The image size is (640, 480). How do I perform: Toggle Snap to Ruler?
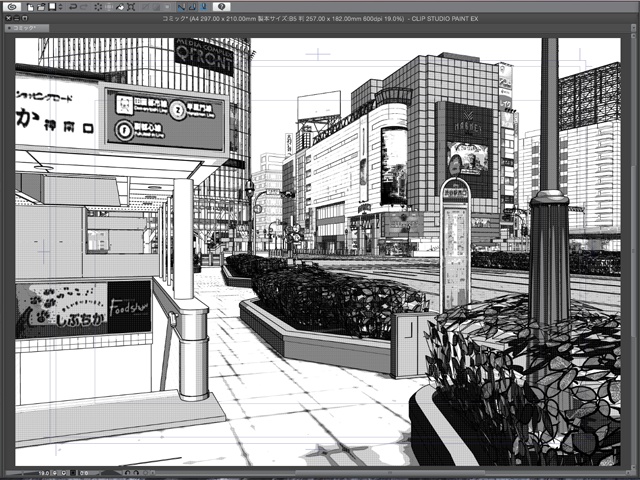click(182, 7)
